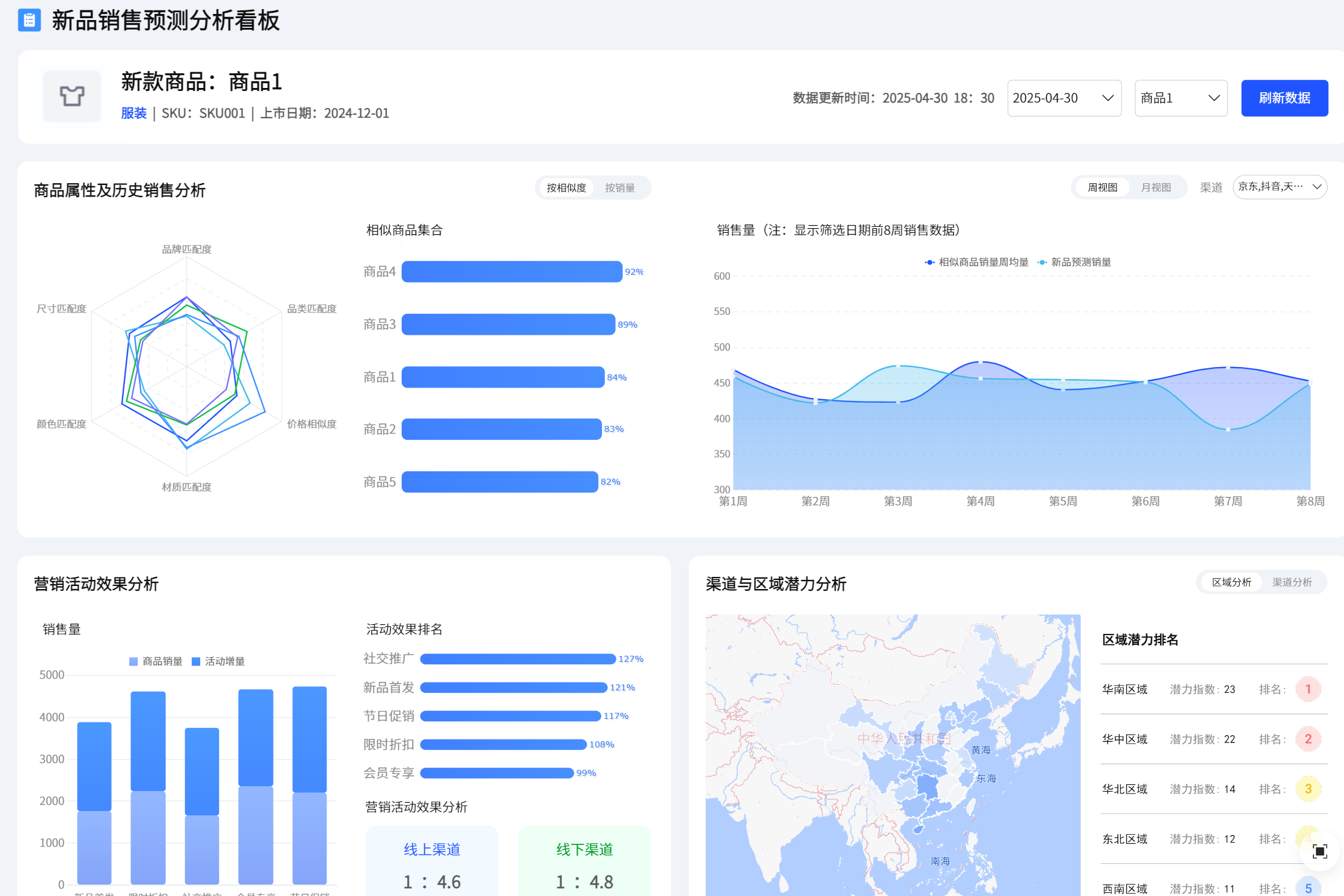This screenshot has width=1344, height=896.
Task: Select the 周视图 tab
Action: tap(1102, 187)
